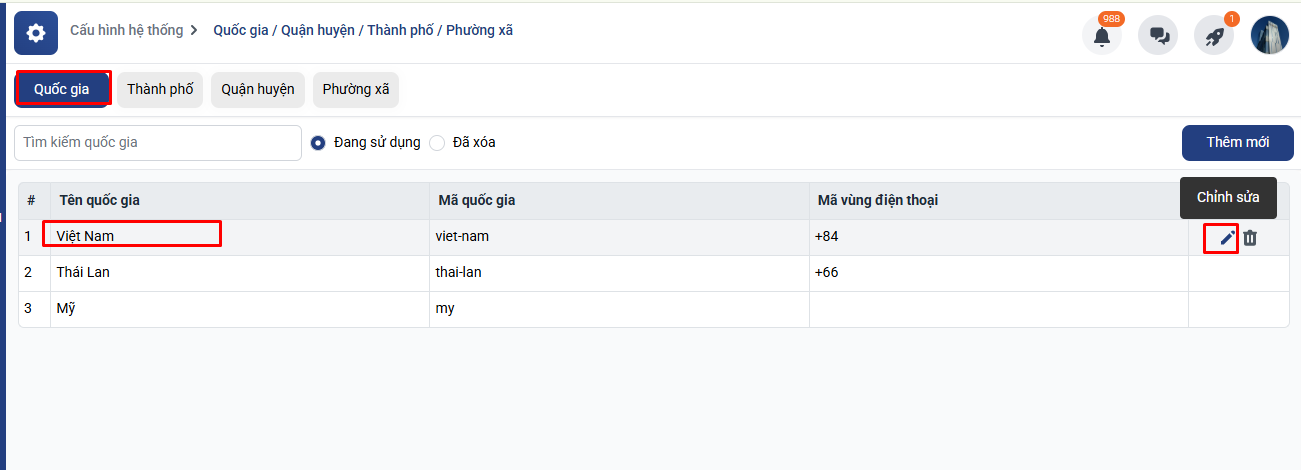Click the Thêm mới button

click(1237, 142)
